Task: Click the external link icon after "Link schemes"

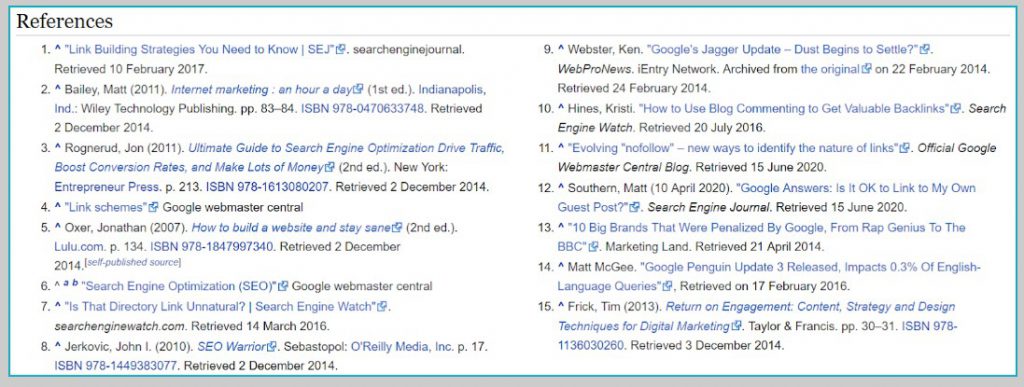Action: 153,208
